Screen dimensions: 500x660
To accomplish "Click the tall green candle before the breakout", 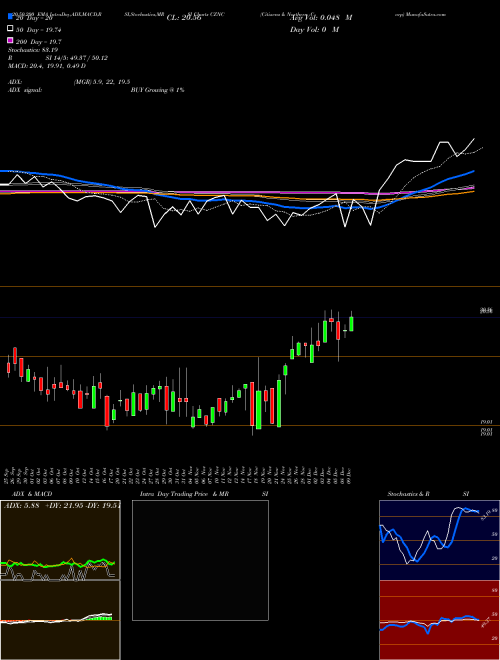I will pos(279,403).
